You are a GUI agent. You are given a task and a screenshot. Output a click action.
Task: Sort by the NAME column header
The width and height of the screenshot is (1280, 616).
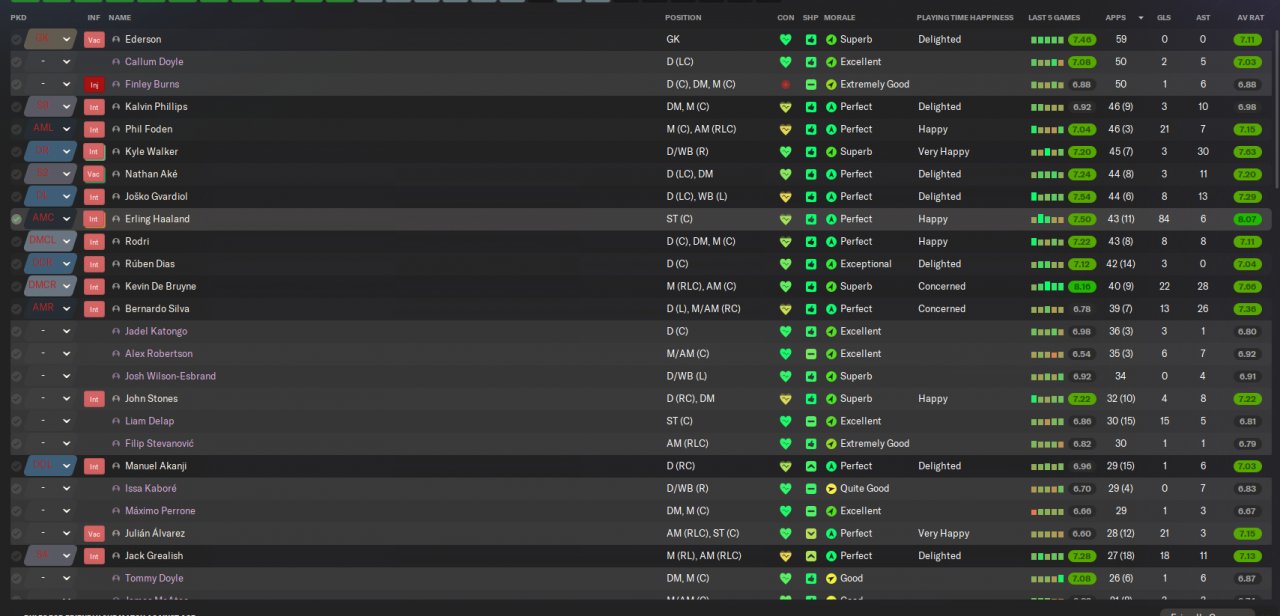point(120,18)
